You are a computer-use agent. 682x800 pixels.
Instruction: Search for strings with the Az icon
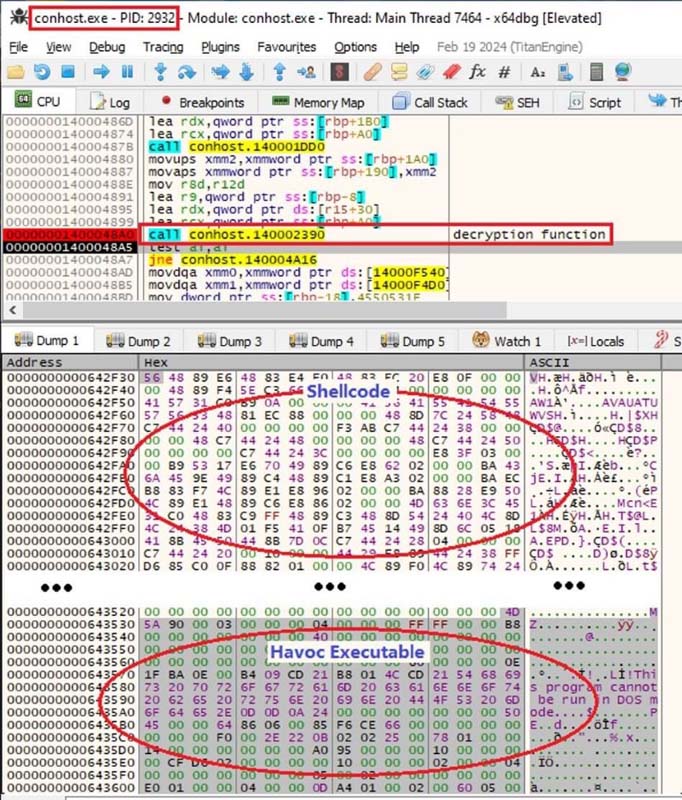click(x=538, y=72)
